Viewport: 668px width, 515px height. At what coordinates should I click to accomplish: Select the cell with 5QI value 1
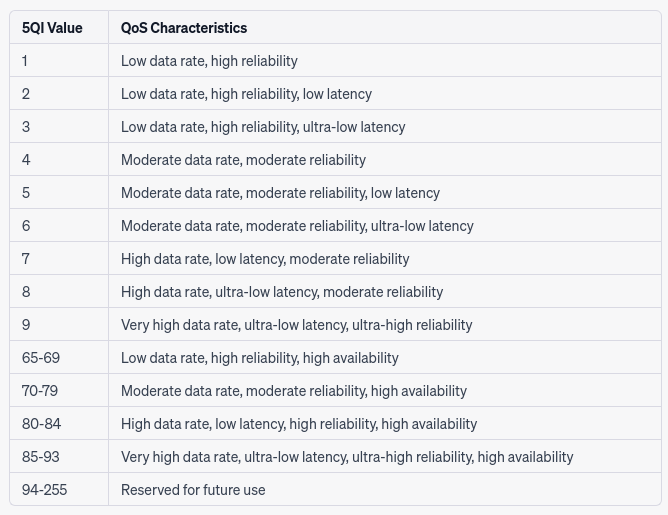tap(26, 61)
